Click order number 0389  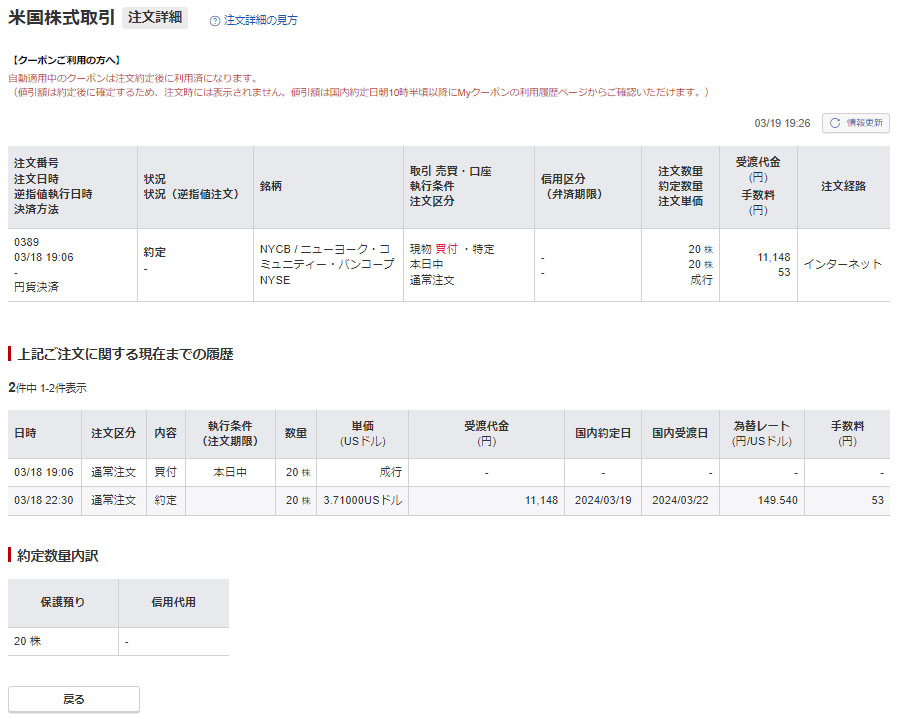click(x=26, y=242)
